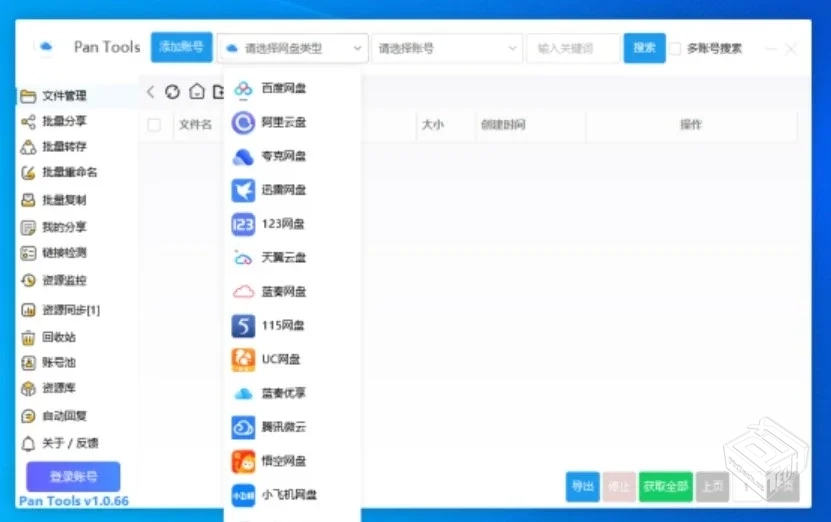Choose 夸克网盘 from the dropdown list
Viewport: 831px width, 522px height.
click(x=293, y=156)
